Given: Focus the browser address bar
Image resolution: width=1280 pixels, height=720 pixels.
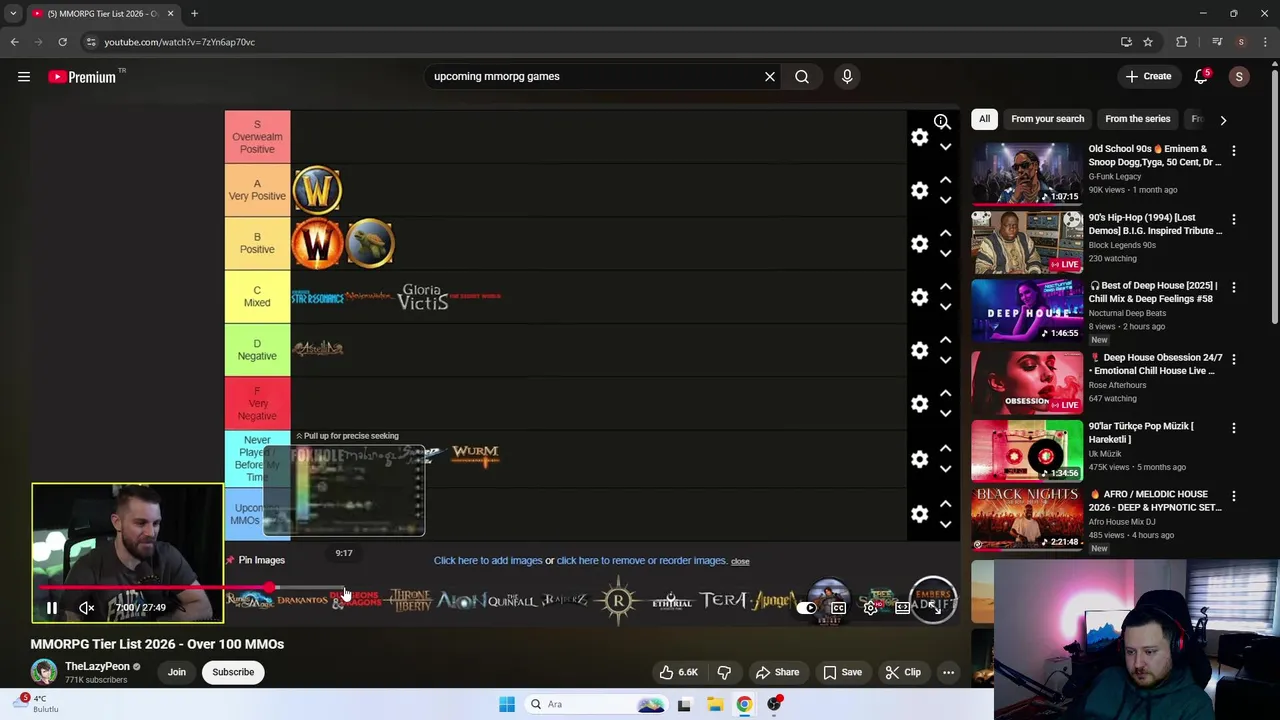Looking at the screenshot, I should click(x=600, y=42).
